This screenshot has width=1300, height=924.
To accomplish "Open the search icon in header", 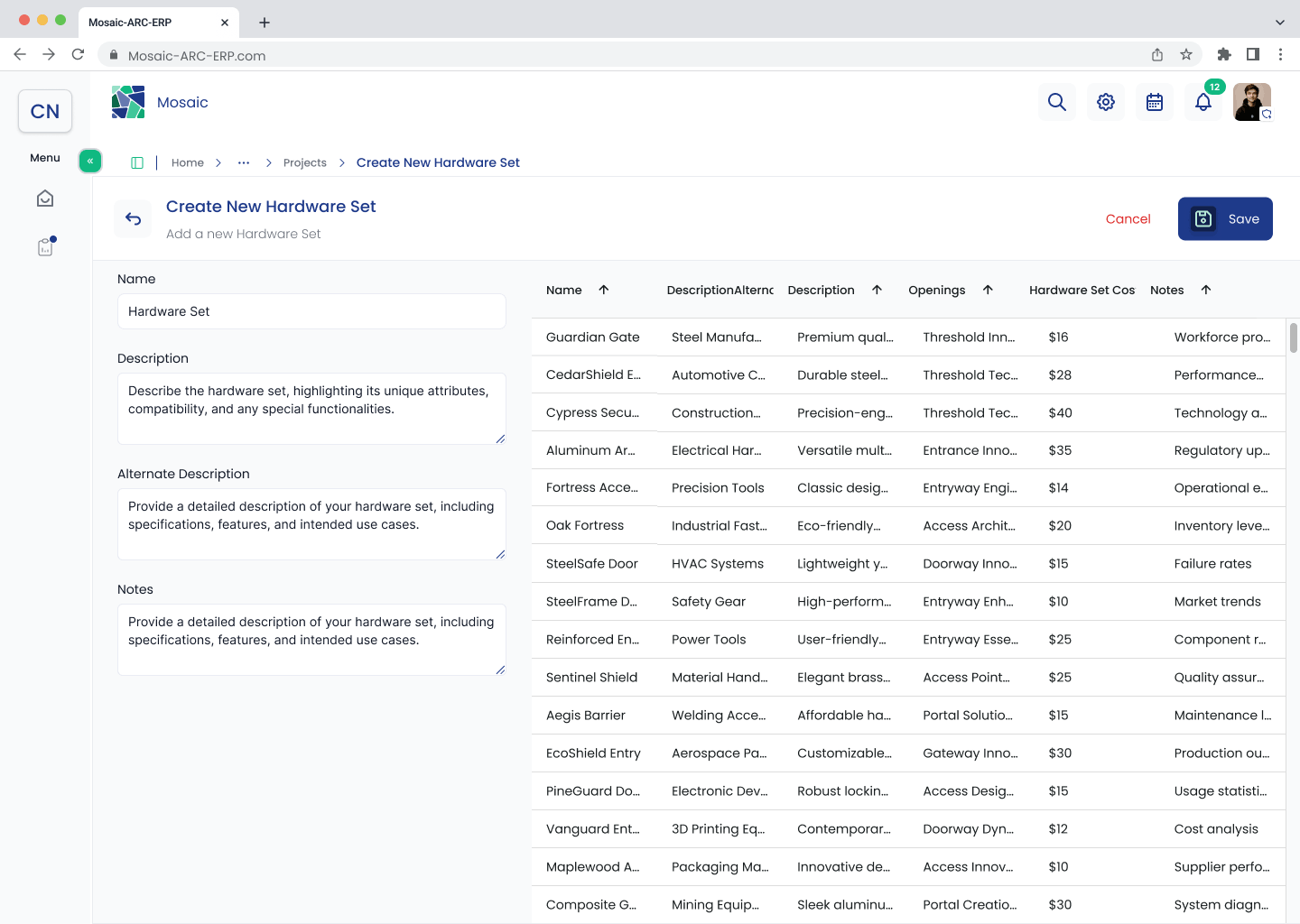I will click(x=1057, y=102).
